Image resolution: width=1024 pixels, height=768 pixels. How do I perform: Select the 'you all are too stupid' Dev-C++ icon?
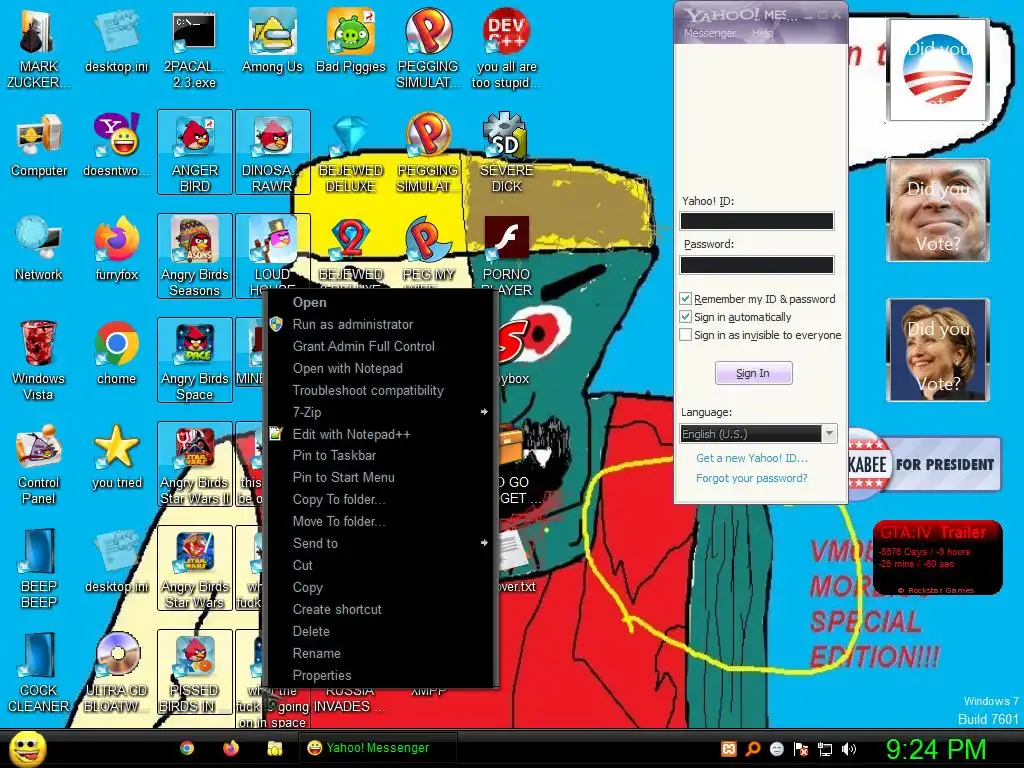coord(506,50)
